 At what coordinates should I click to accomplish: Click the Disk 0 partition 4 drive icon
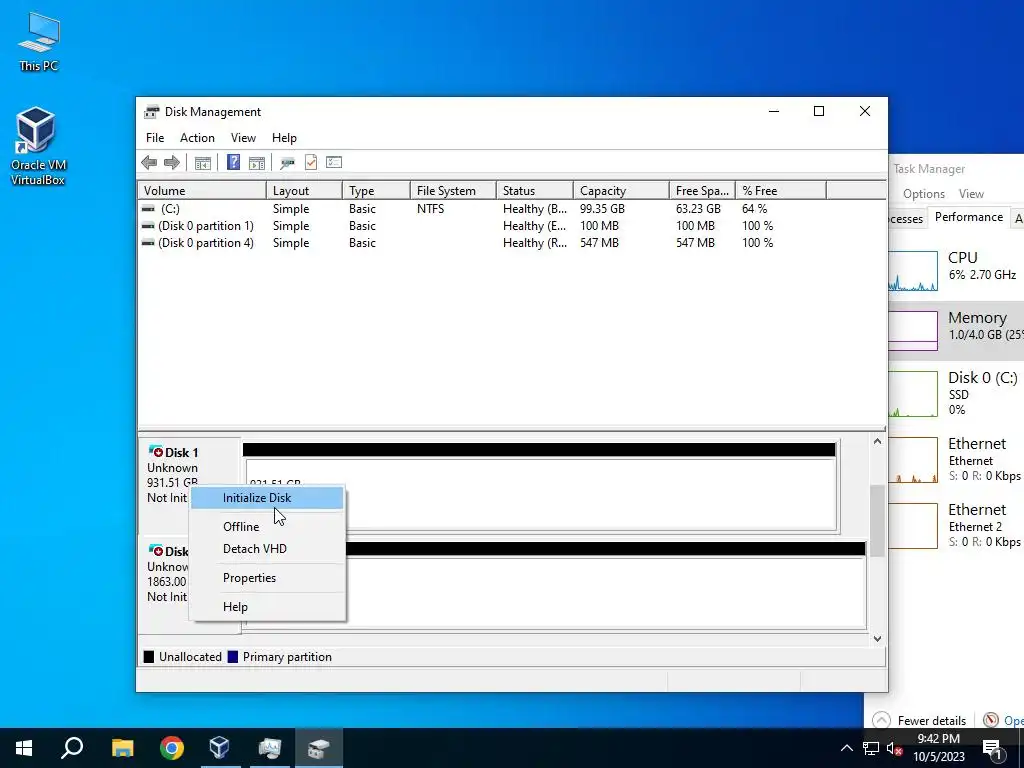(148, 243)
